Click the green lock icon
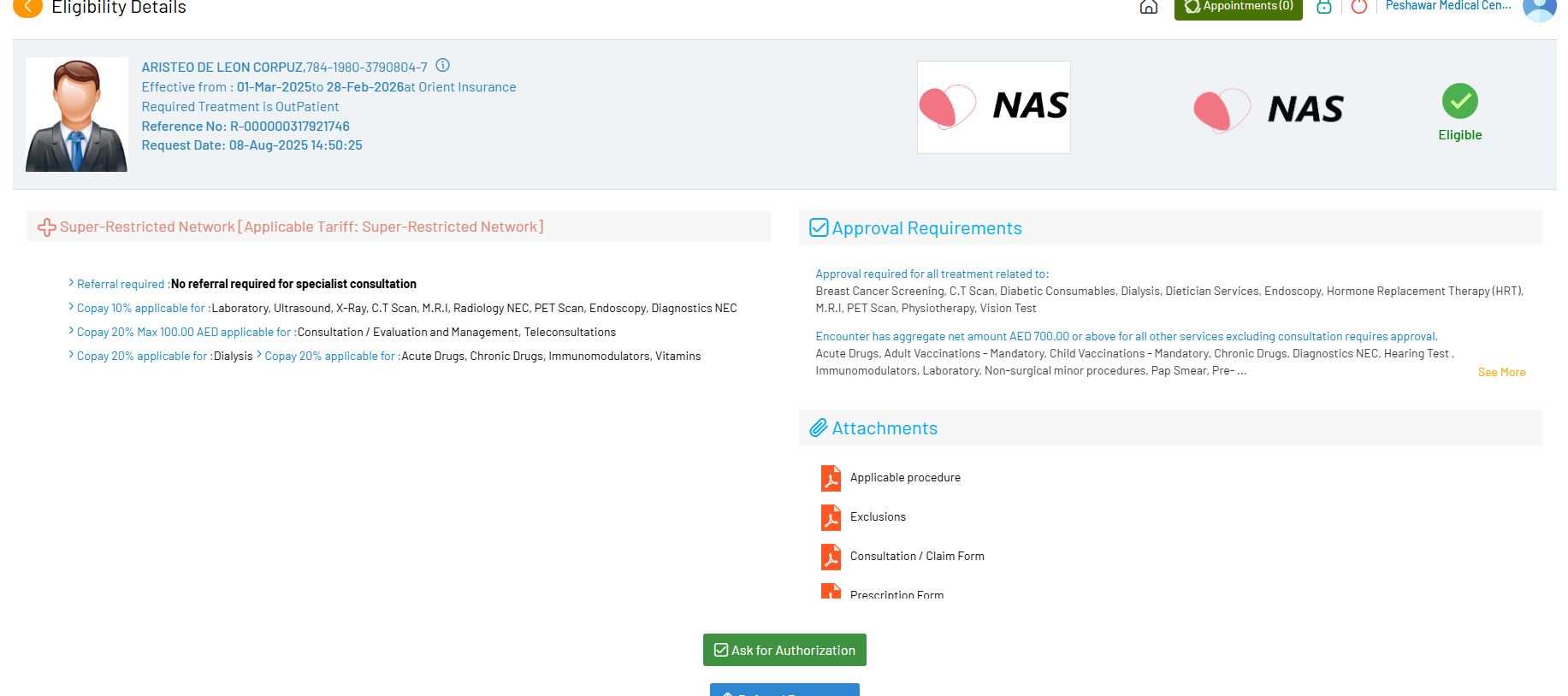The height and width of the screenshot is (696, 1568). 1324,7
